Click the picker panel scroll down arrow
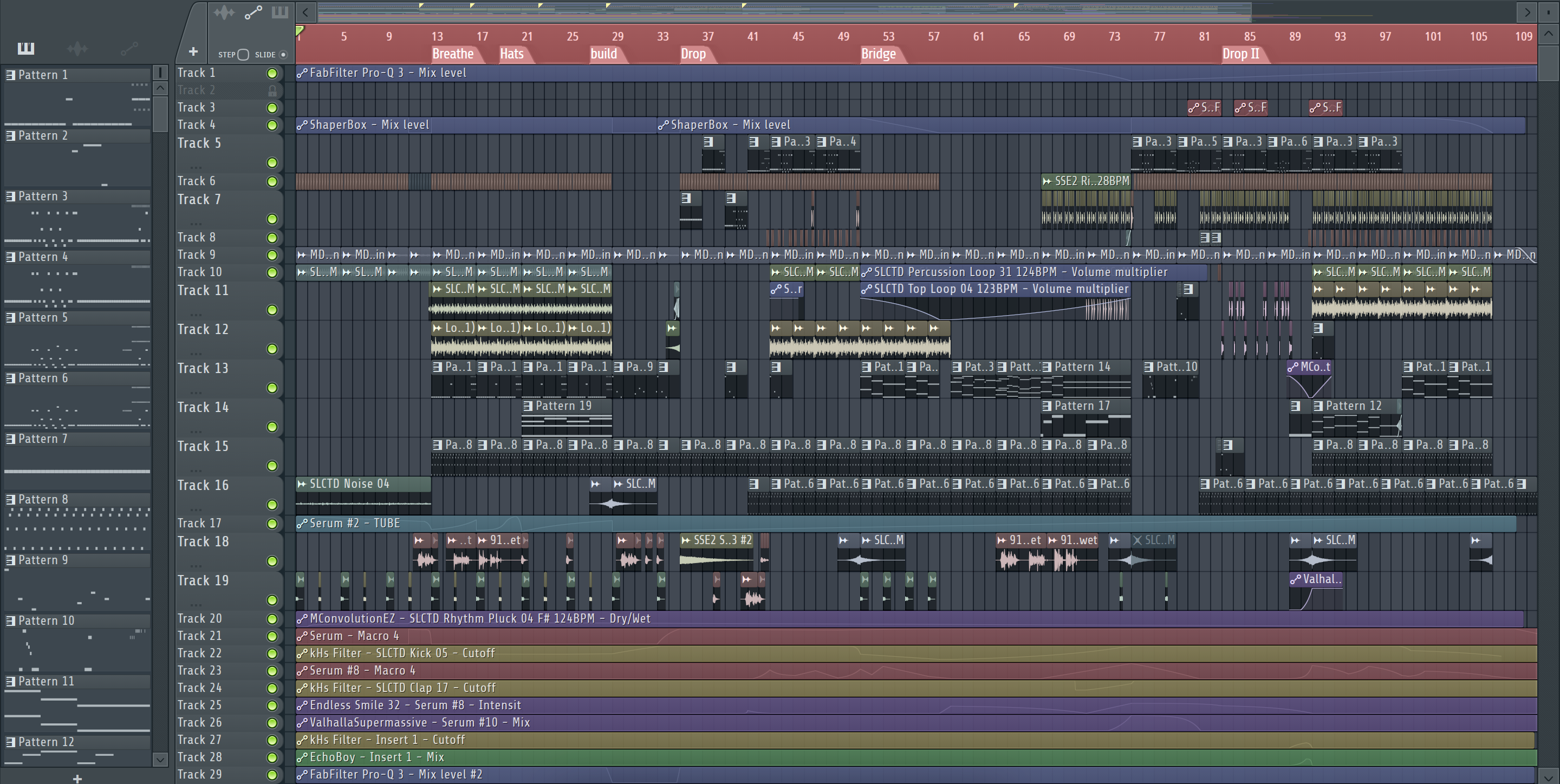 160,759
